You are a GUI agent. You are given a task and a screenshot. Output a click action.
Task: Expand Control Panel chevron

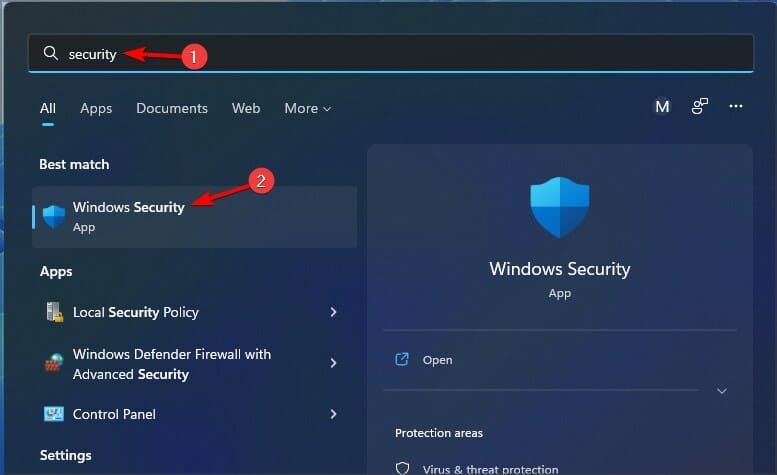pos(333,414)
